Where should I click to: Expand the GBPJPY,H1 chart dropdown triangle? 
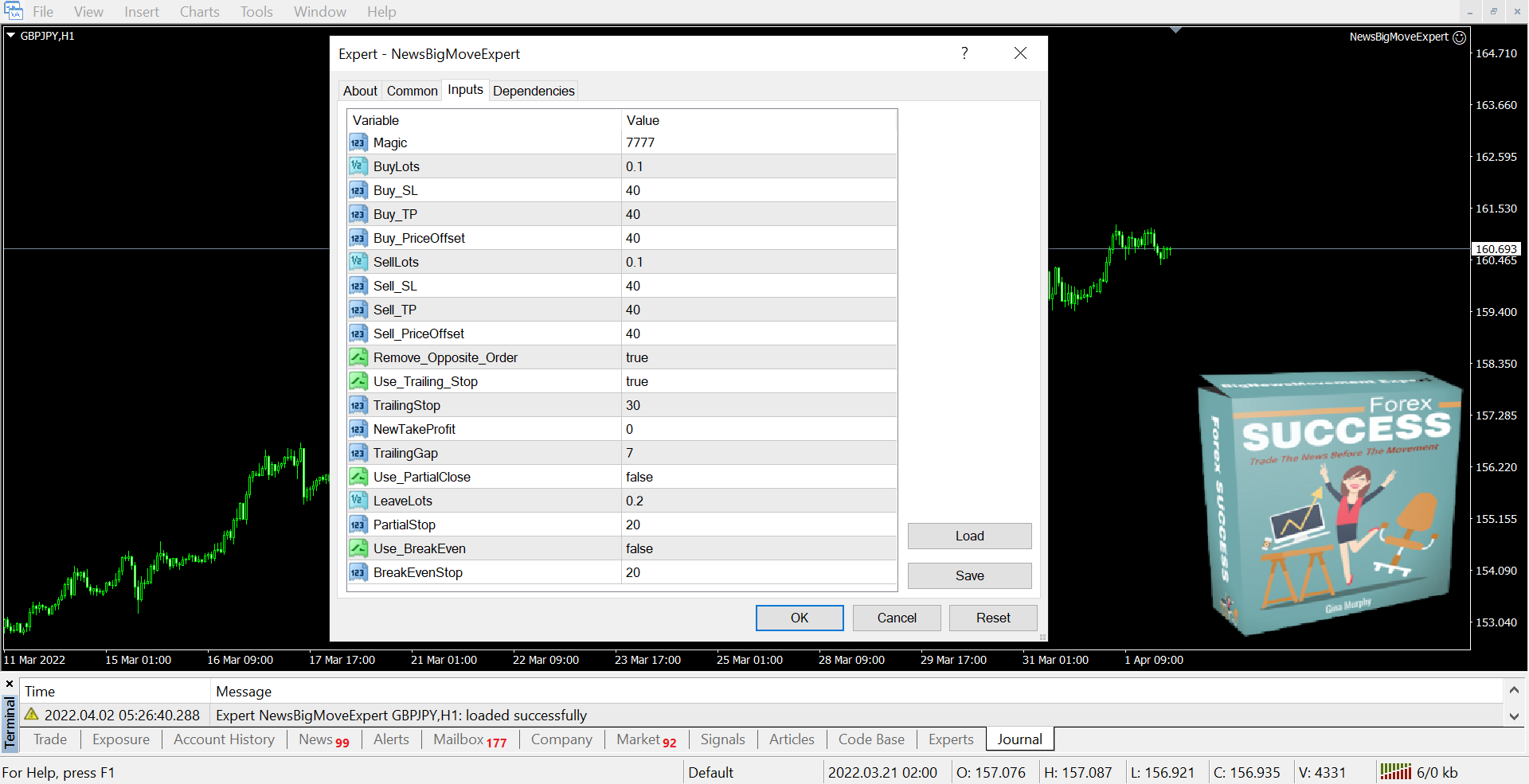tap(11, 36)
